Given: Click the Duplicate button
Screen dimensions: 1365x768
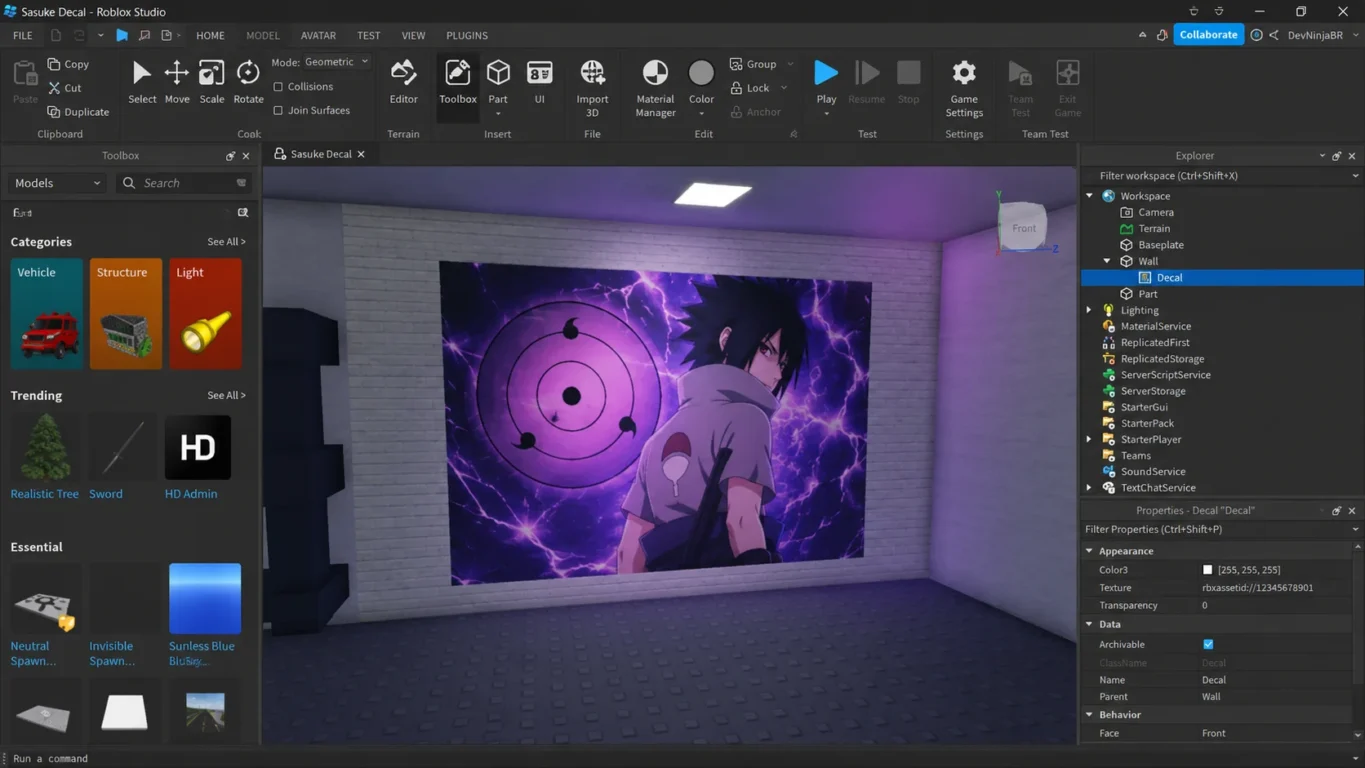Looking at the screenshot, I should click(x=79, y=112).
